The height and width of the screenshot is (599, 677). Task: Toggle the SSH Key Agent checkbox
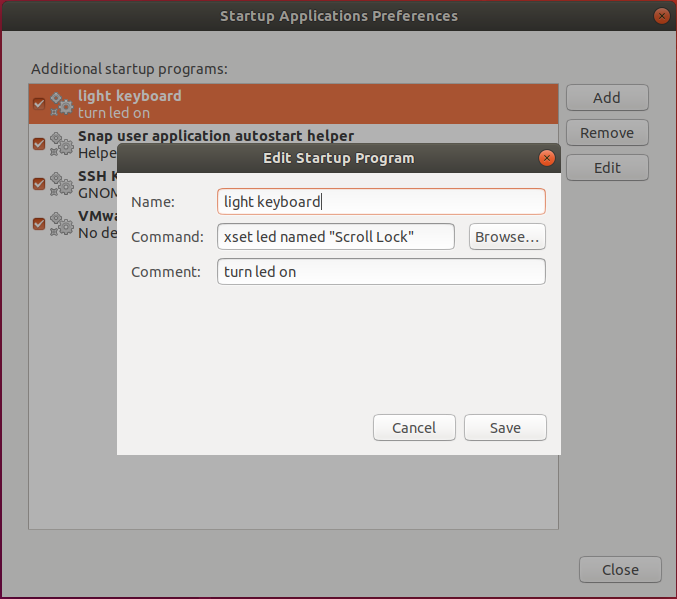click(x=39, y=184)
